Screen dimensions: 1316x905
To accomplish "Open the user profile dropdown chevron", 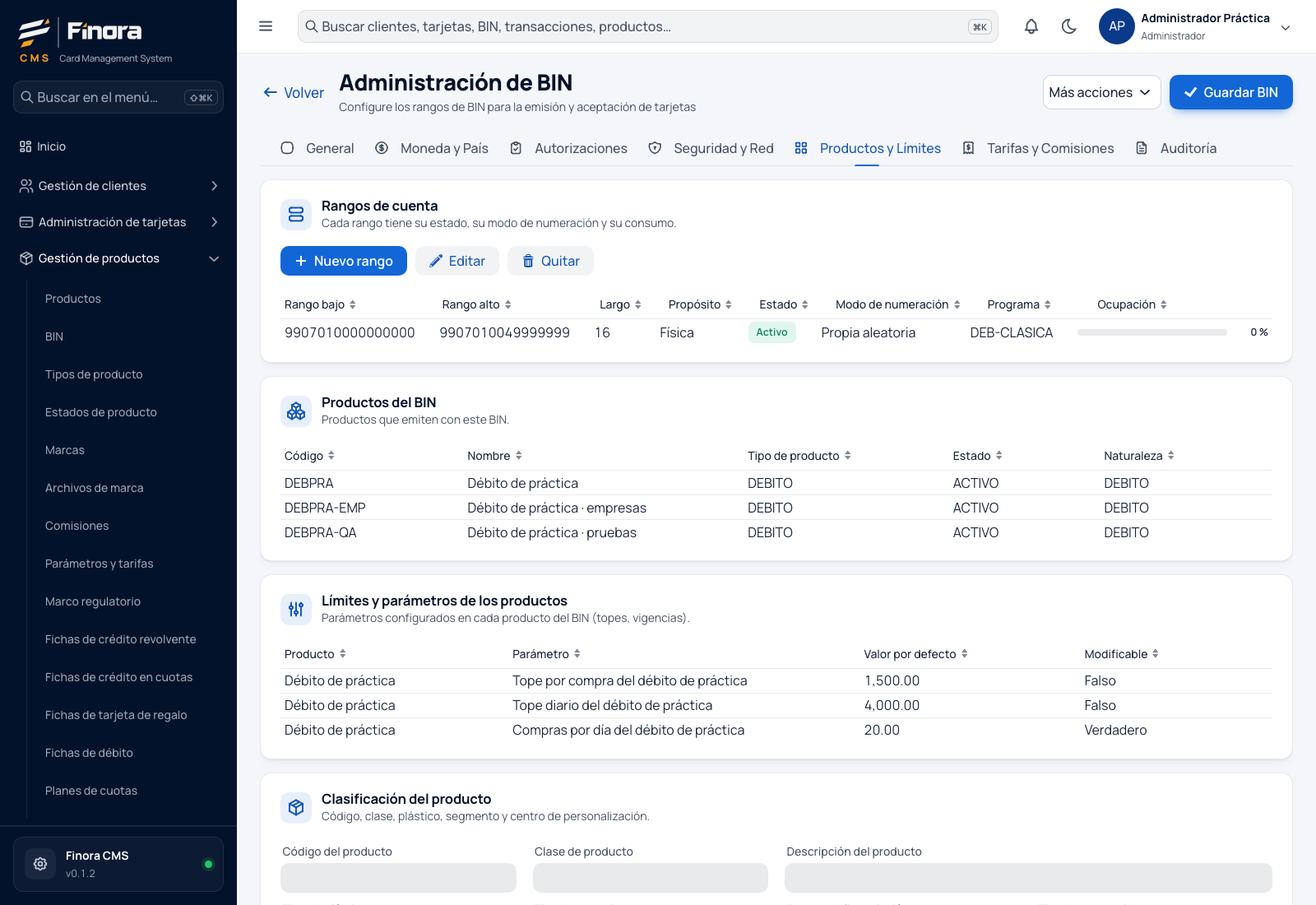I will tap(1286, 27).
